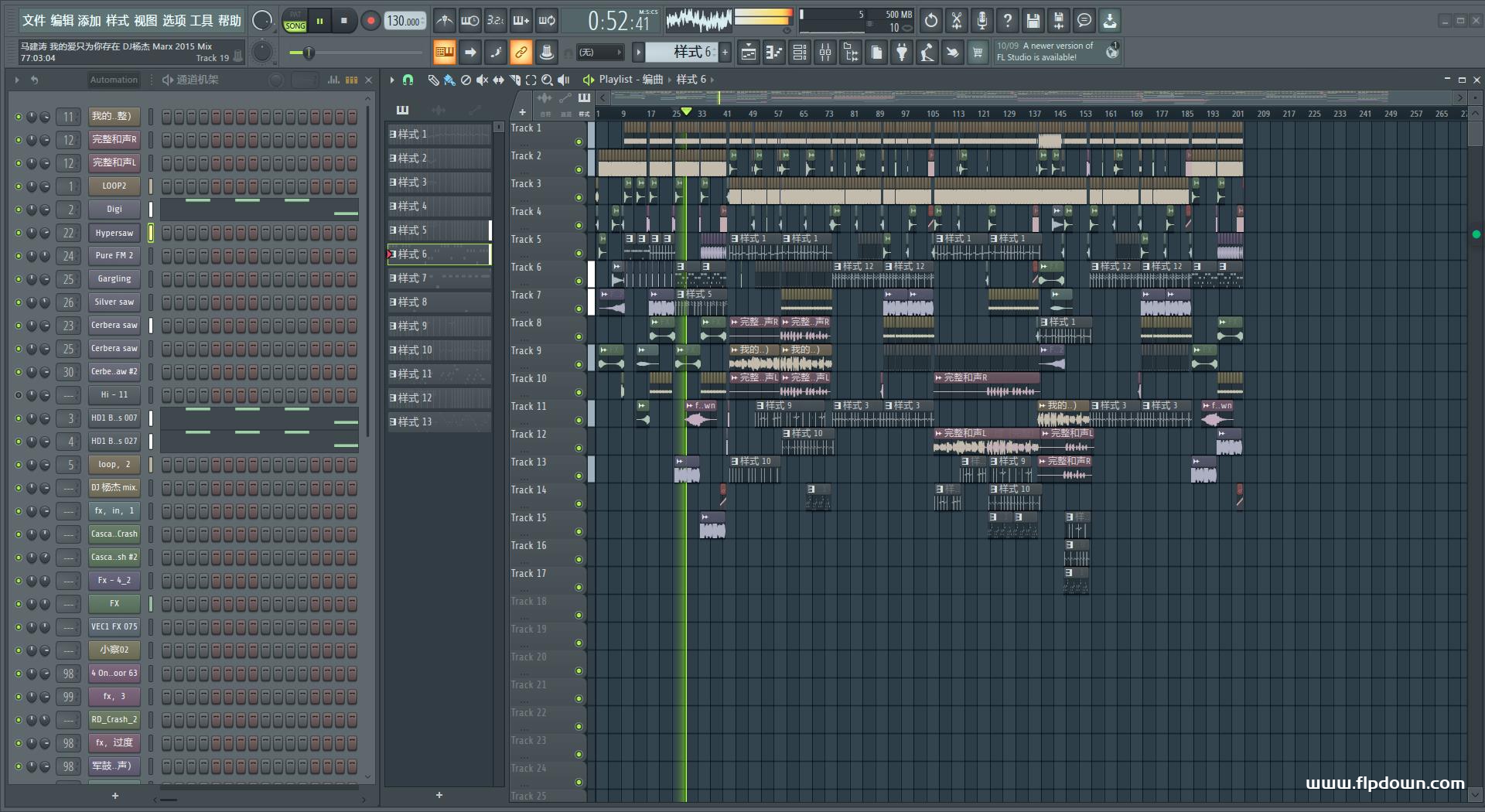This screenshot has width=1485, height=812.
Task: Mute the Hypersaw channel green light
Action: pyautogui.click(x=19, y=233)
